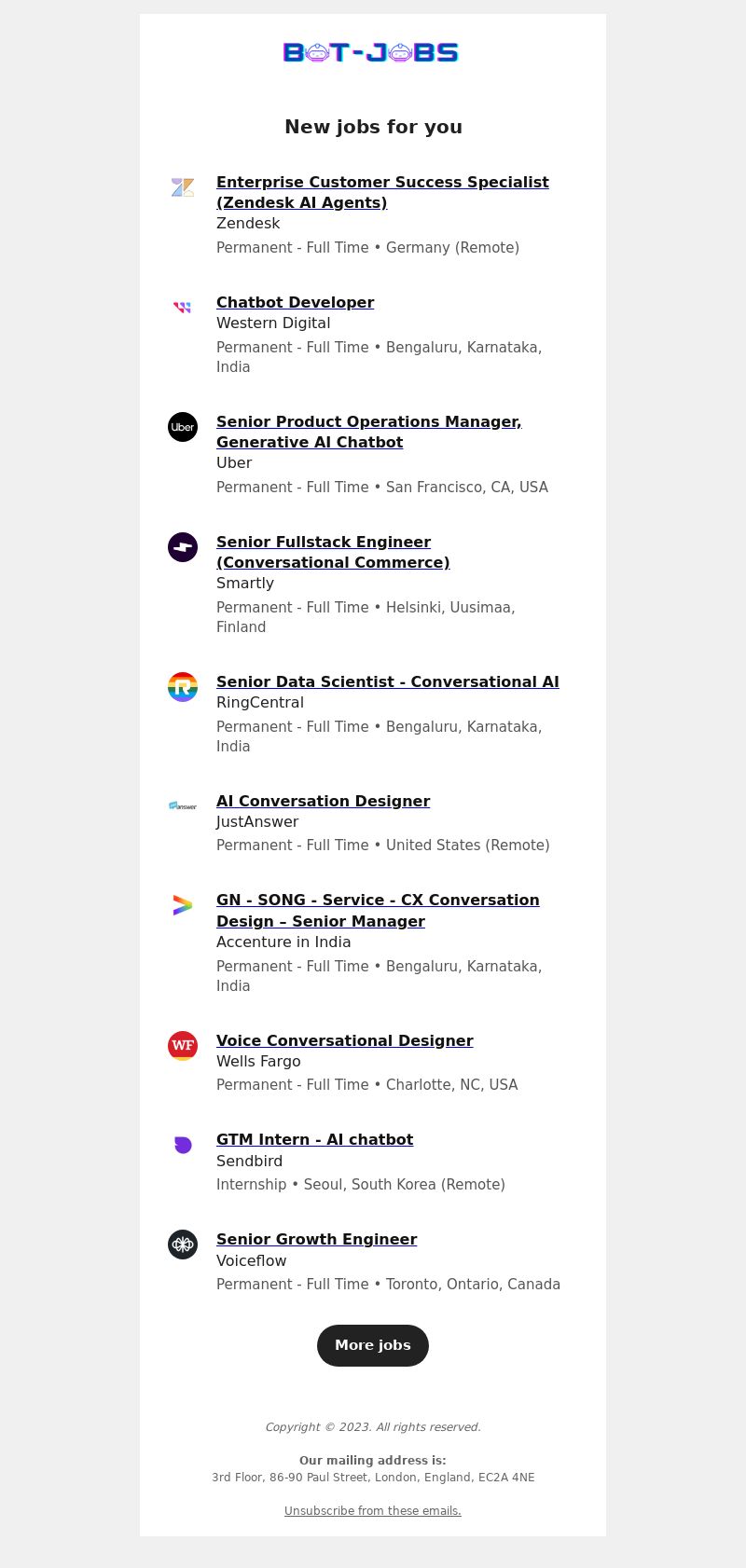Click the purple Sendbird logo
The height and width of the screenshot is (1568, 746).
click(x=183, y=1145)
